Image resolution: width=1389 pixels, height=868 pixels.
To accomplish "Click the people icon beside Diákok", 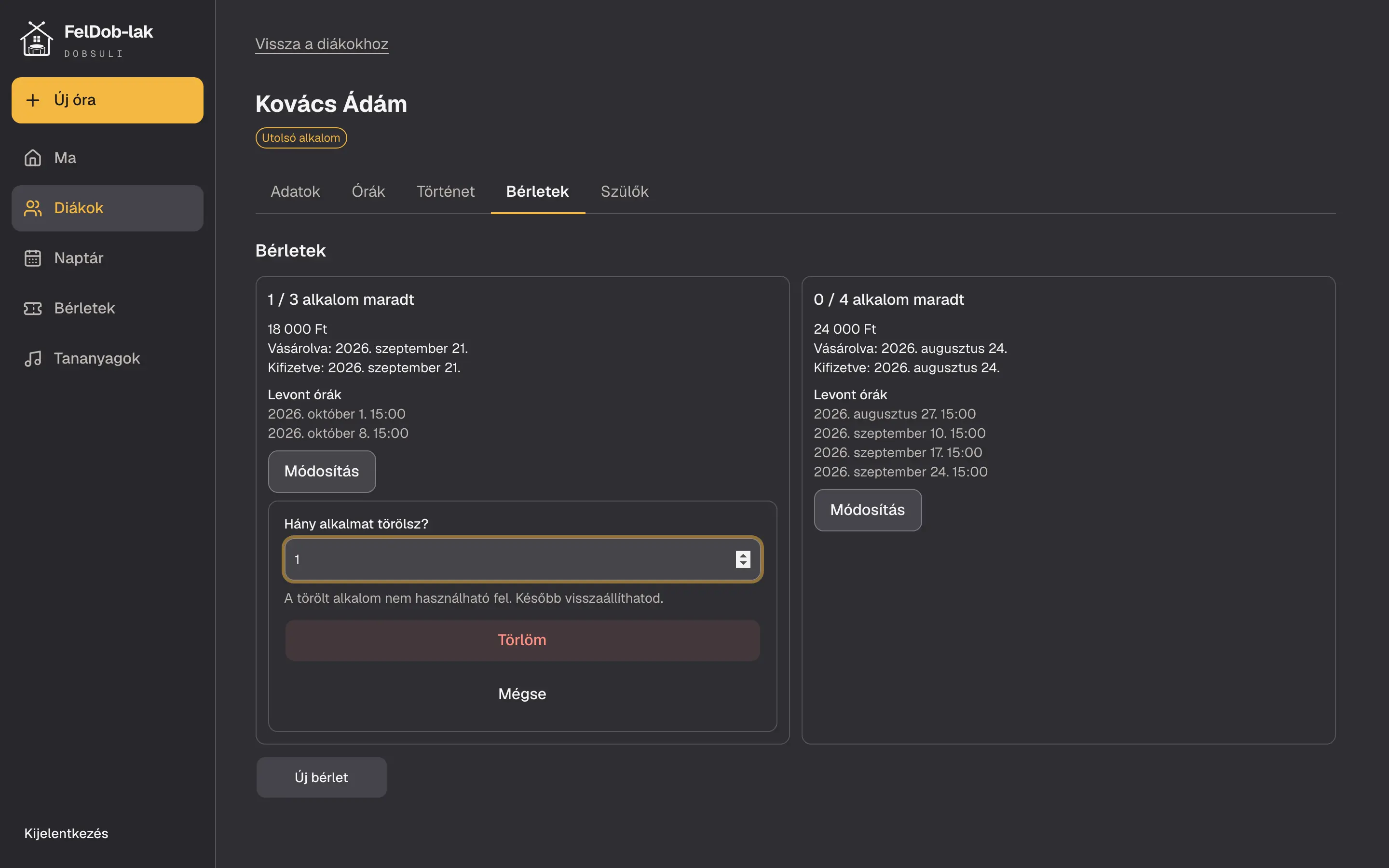I will pyautogui.click(x=33, y=208).
